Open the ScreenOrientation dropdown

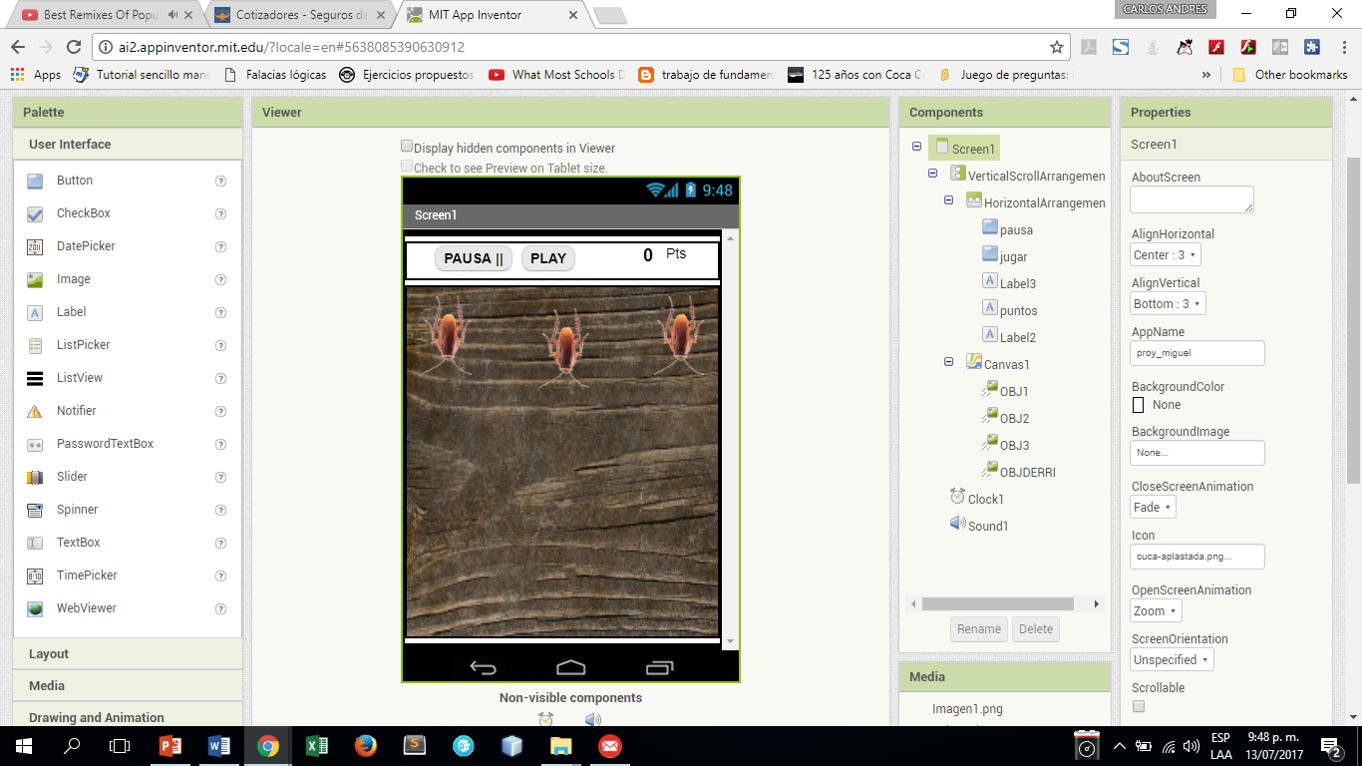click(x=1171, y=659)
